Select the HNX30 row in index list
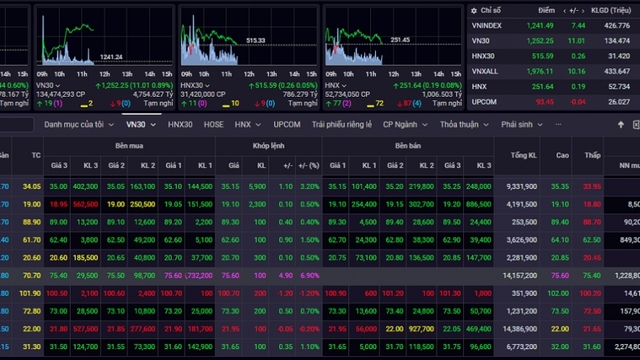 [x=553, y=56]
